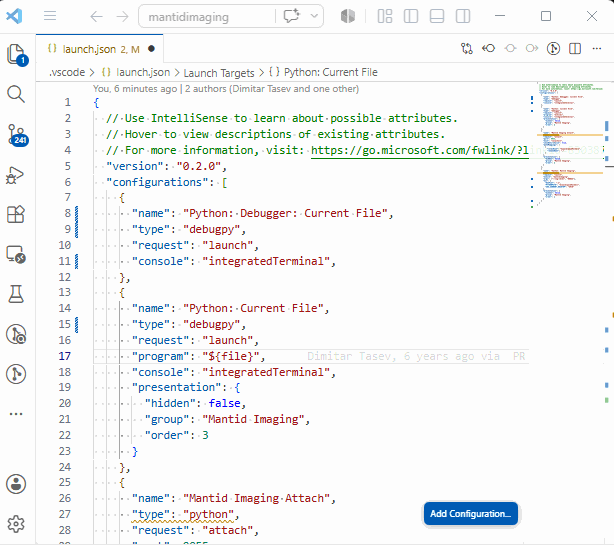Click "Python: Debugger: Current File" name value

click(x=285, y=213)
